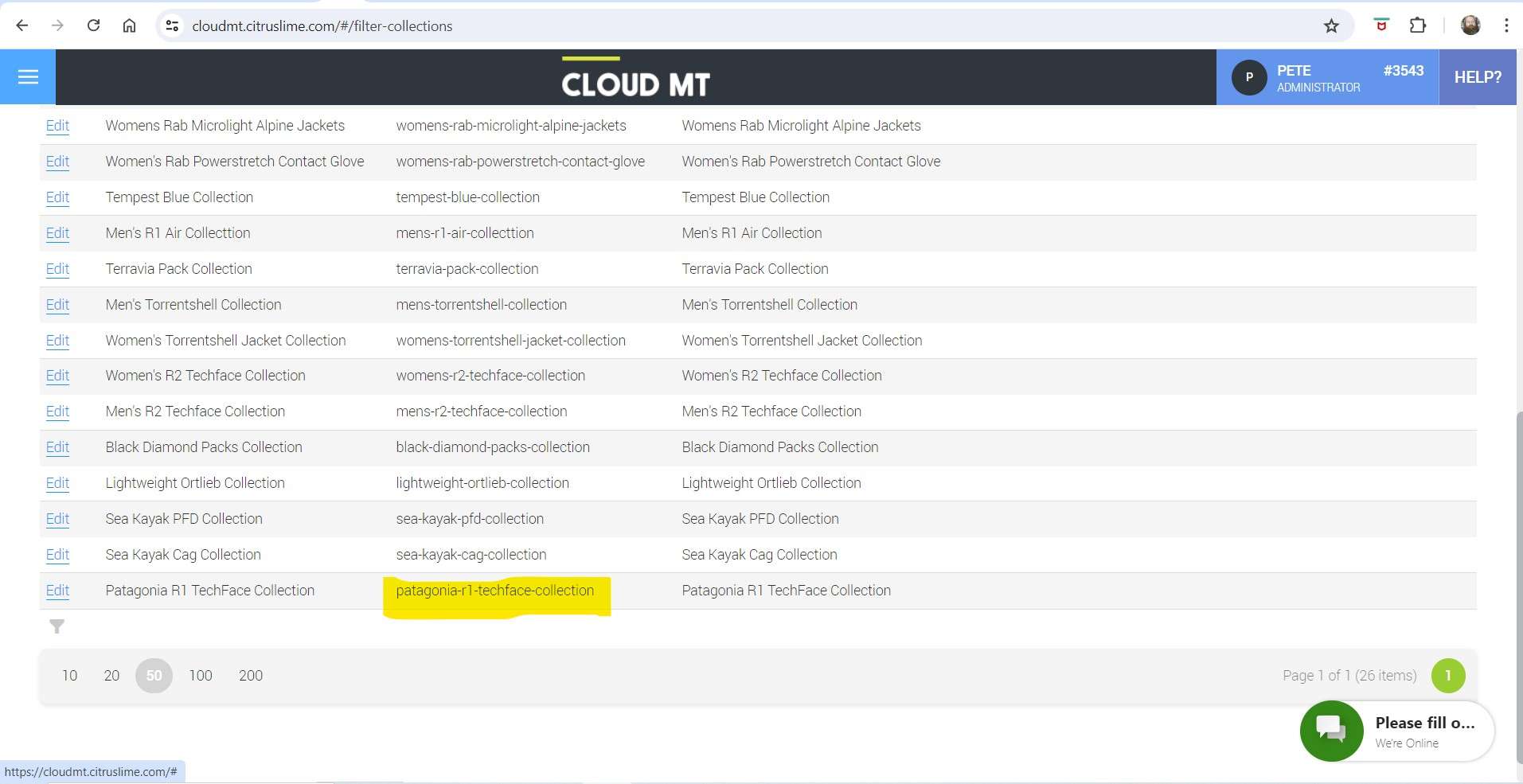
Task: Go to page 1 in pagination
Action: click(x=1448, y=676)
